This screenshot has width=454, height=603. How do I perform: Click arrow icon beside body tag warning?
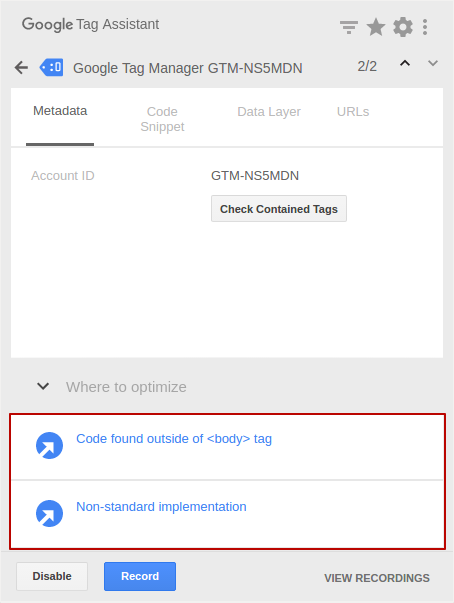[x=49, y=445]
